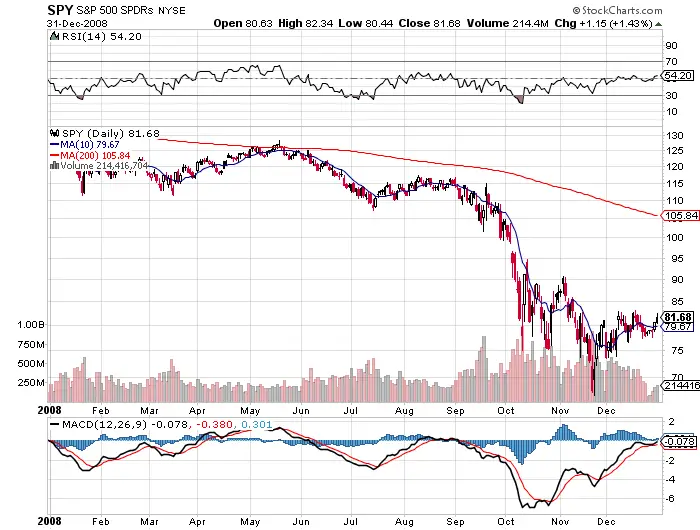The width and height of the screenshot is (700, 530).
Task: Click the 105.84 MA(200) flag on the price axis
Action: click(x=679, y=216)
